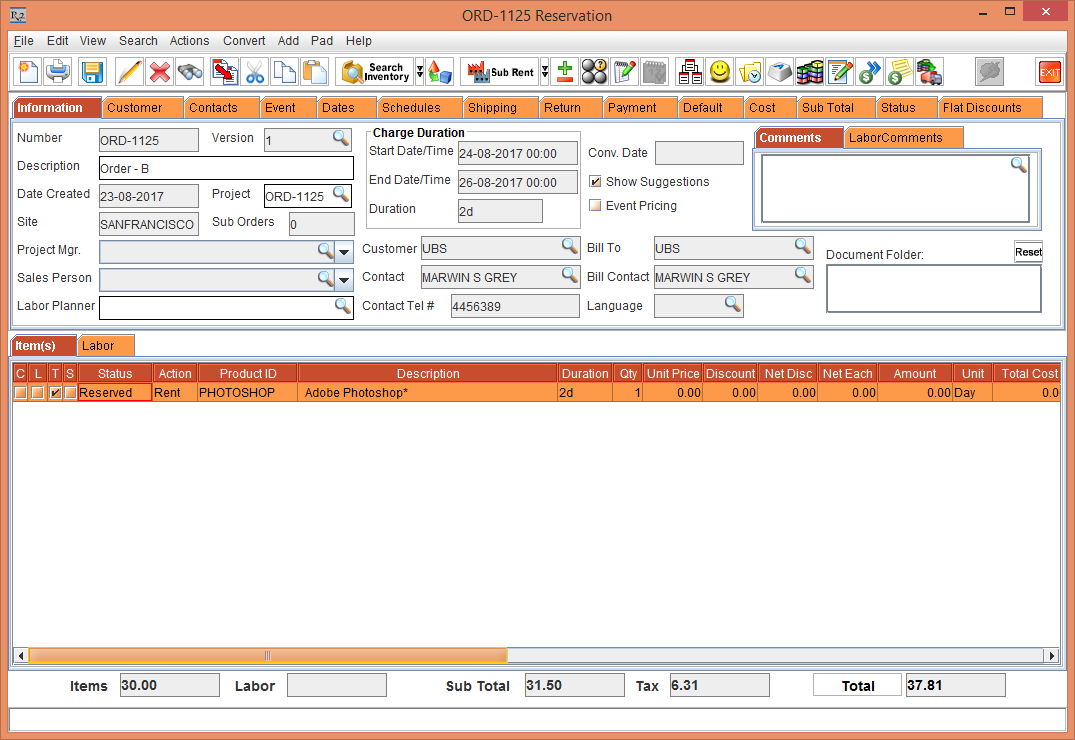Click the orange horizontal scrollbar thumb
1075x740 pixels.
point(267,656)
